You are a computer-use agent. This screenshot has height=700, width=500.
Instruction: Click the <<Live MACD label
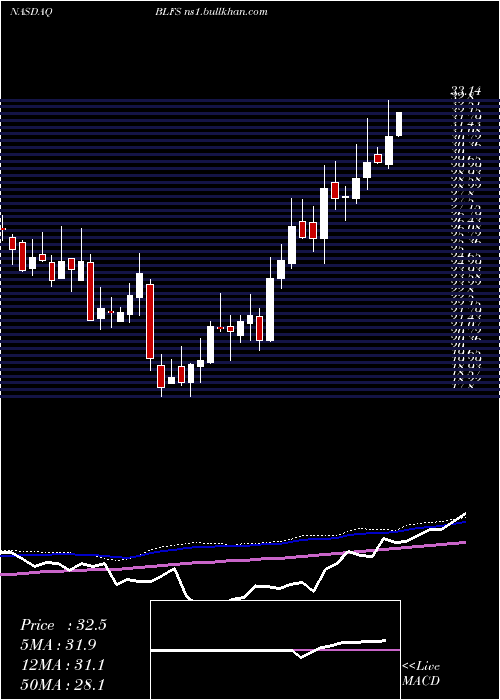click(x=421, y=674)
